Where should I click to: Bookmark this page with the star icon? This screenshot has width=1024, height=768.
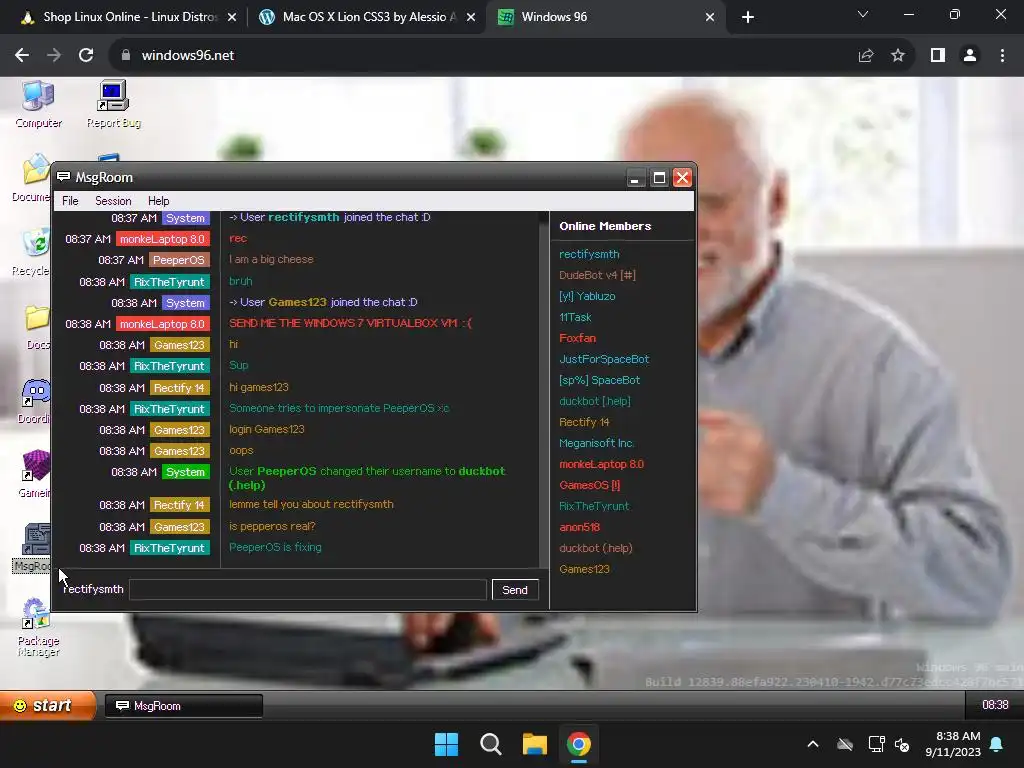click(898, 56)
